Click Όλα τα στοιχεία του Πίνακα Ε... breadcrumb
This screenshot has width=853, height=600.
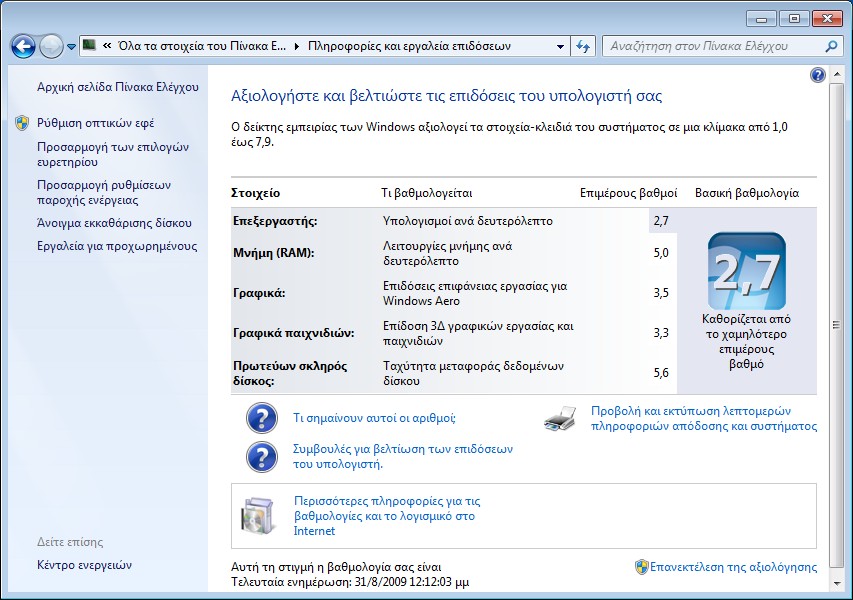pos(202,46)
